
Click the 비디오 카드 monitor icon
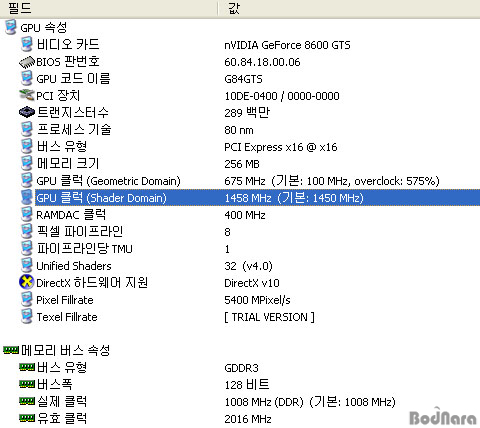point(27,44)
